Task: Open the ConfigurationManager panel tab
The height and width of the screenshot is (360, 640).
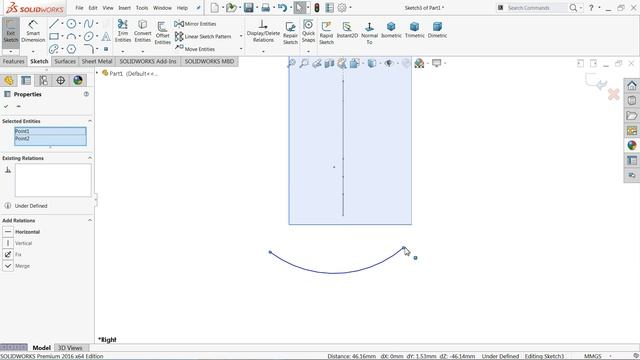Action: pos(43,80)
